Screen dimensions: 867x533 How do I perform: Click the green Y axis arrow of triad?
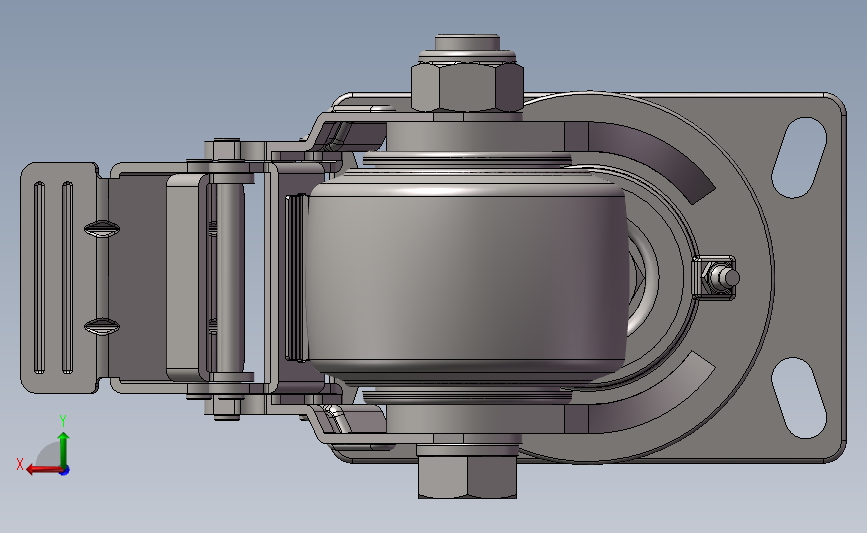64,449
